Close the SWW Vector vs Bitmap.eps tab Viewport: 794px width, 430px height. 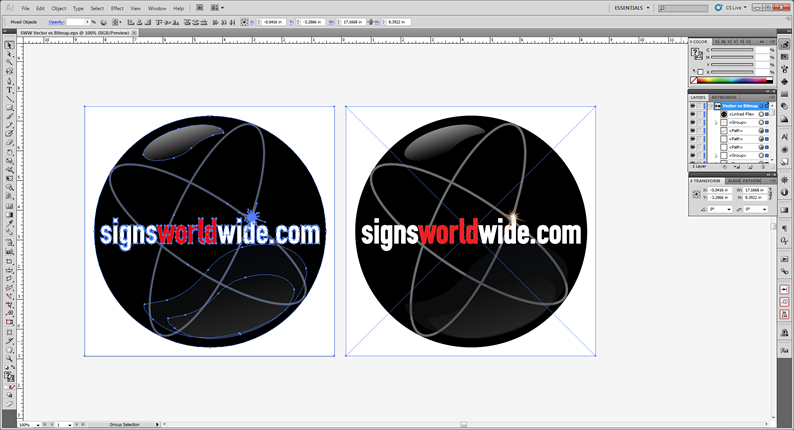[x=134, y=32]
